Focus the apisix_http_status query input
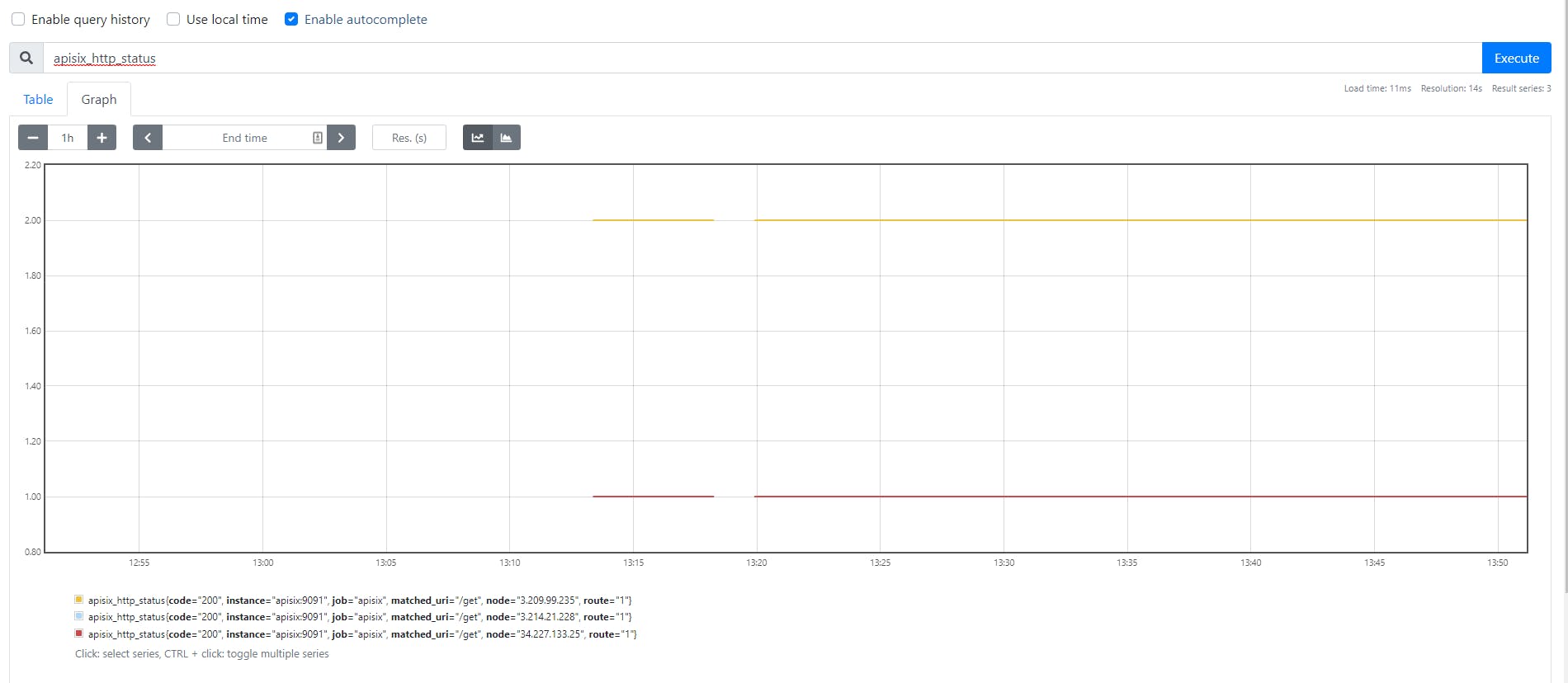This screenshot has width=1568, height=683. click(763, 58)
